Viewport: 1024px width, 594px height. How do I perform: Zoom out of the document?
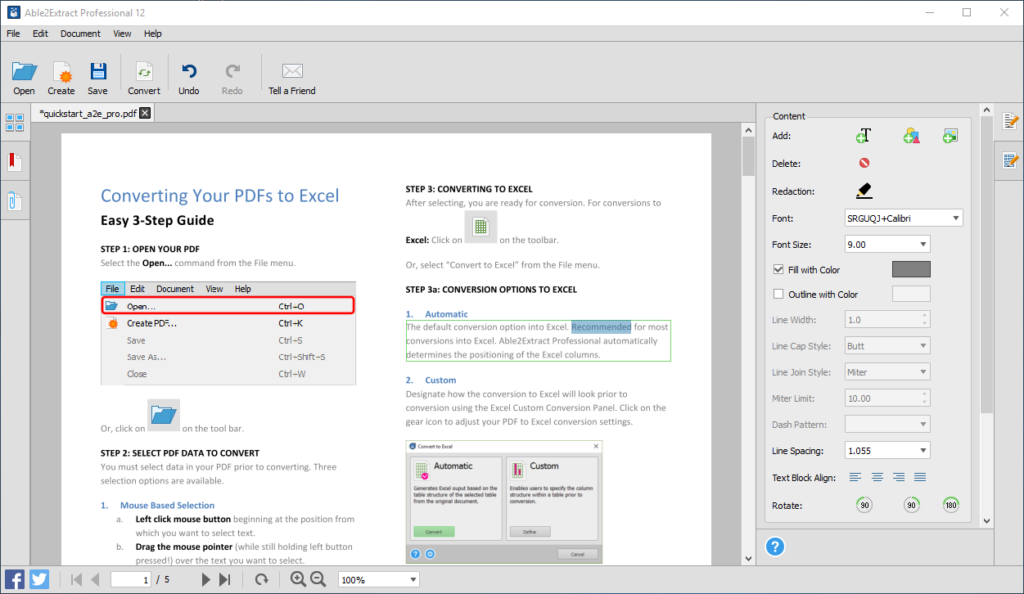coord(318,579)
